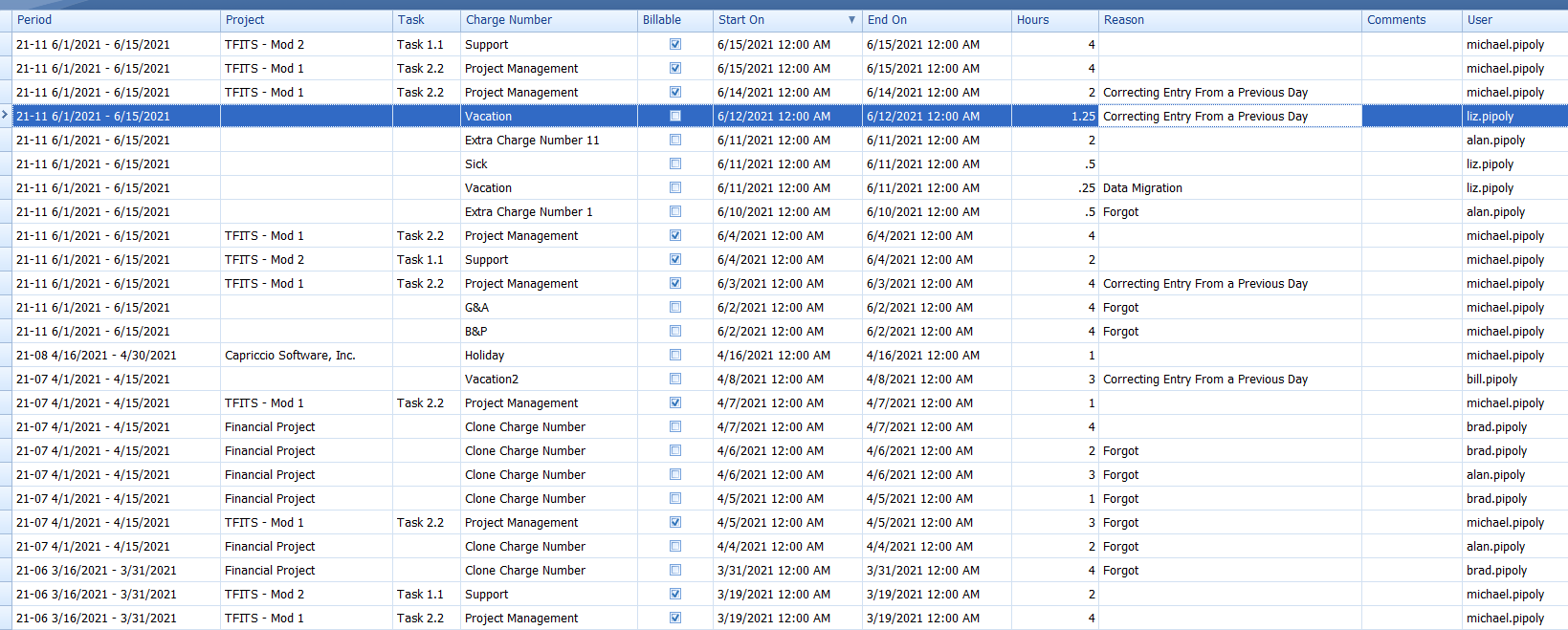This screenshot has width=1568, height=630.
Task: Click the 'B&P' charge number cell
Action: [549, 331]
